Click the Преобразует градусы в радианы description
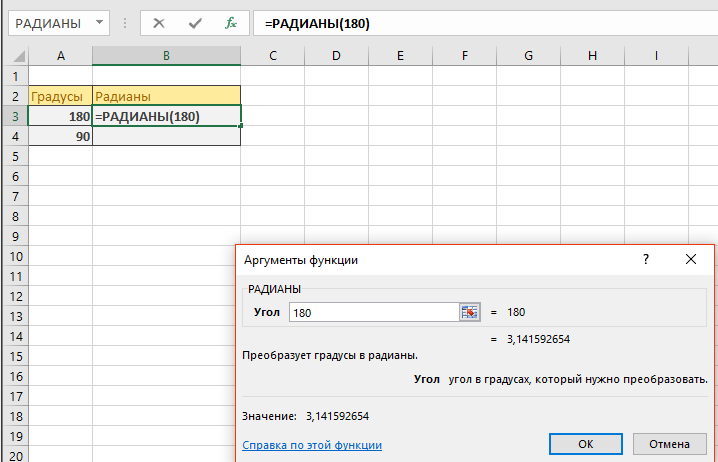This screenshot has width=718, height=462. tap(330, 355)
